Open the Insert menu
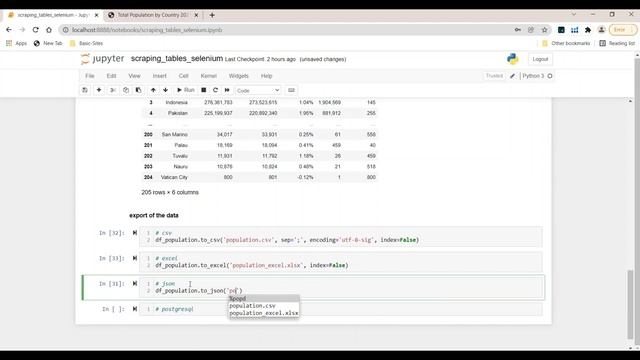This screenshot has height=360, width=640. click(160, 76)
